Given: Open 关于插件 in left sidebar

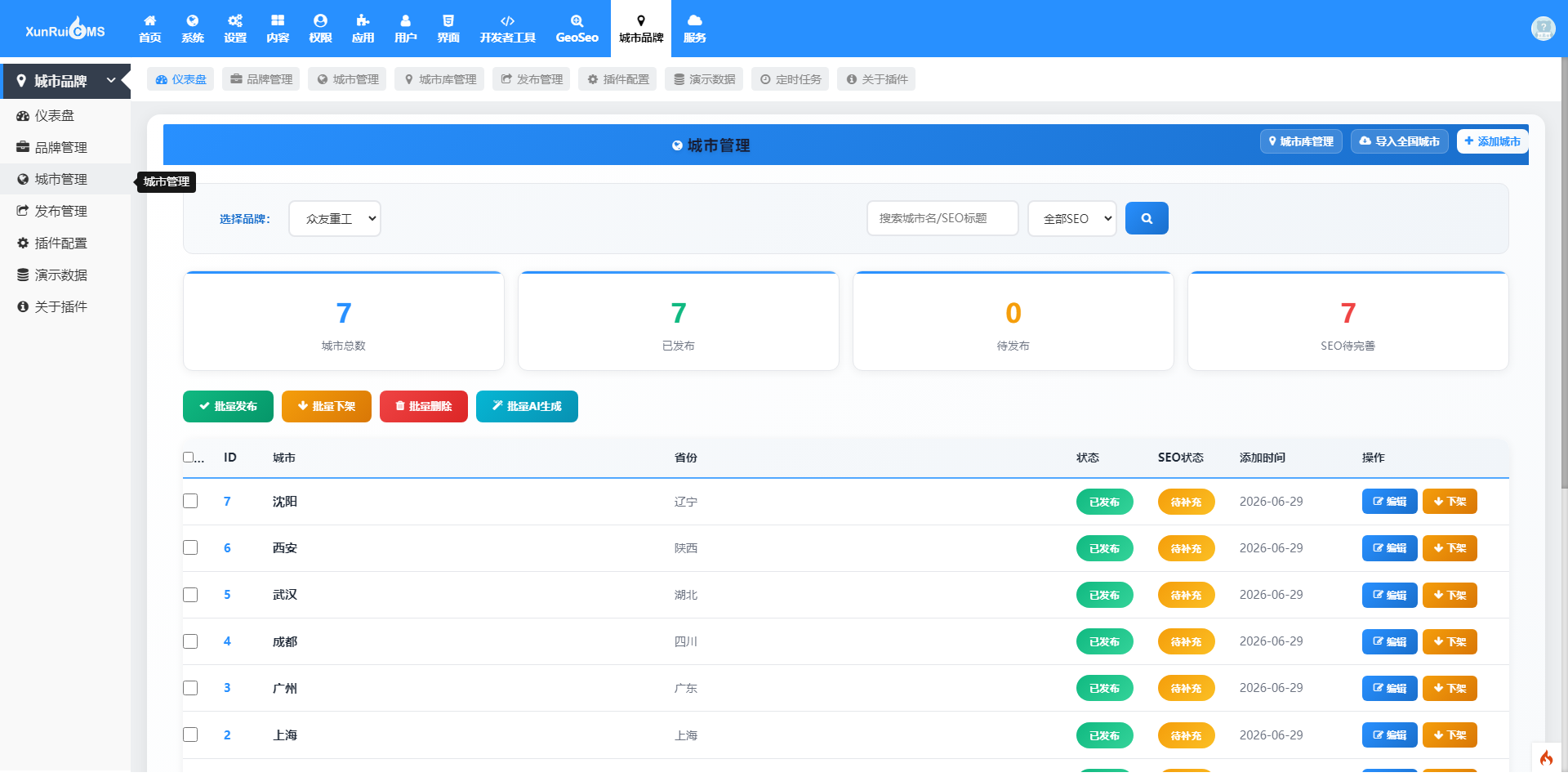Looking at the screenshot, I should click(65, 307).
